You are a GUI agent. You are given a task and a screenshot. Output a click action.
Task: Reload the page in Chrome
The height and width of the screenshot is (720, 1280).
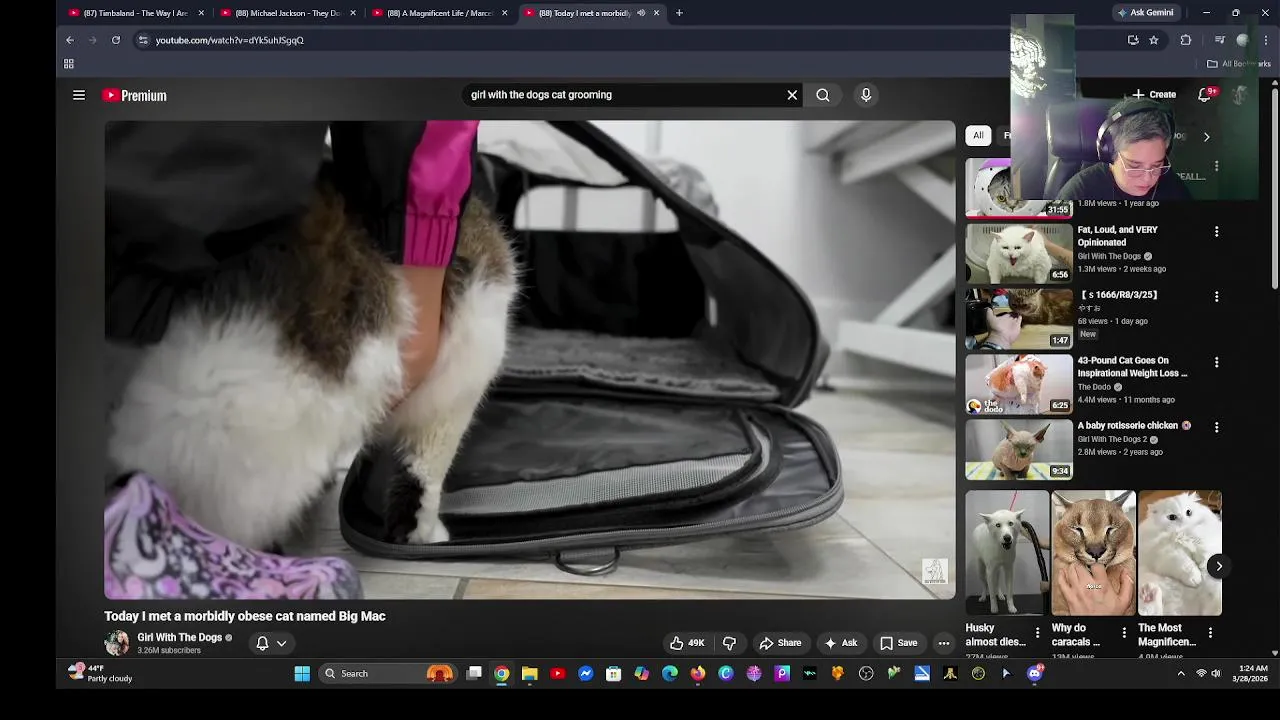point(116,40)
